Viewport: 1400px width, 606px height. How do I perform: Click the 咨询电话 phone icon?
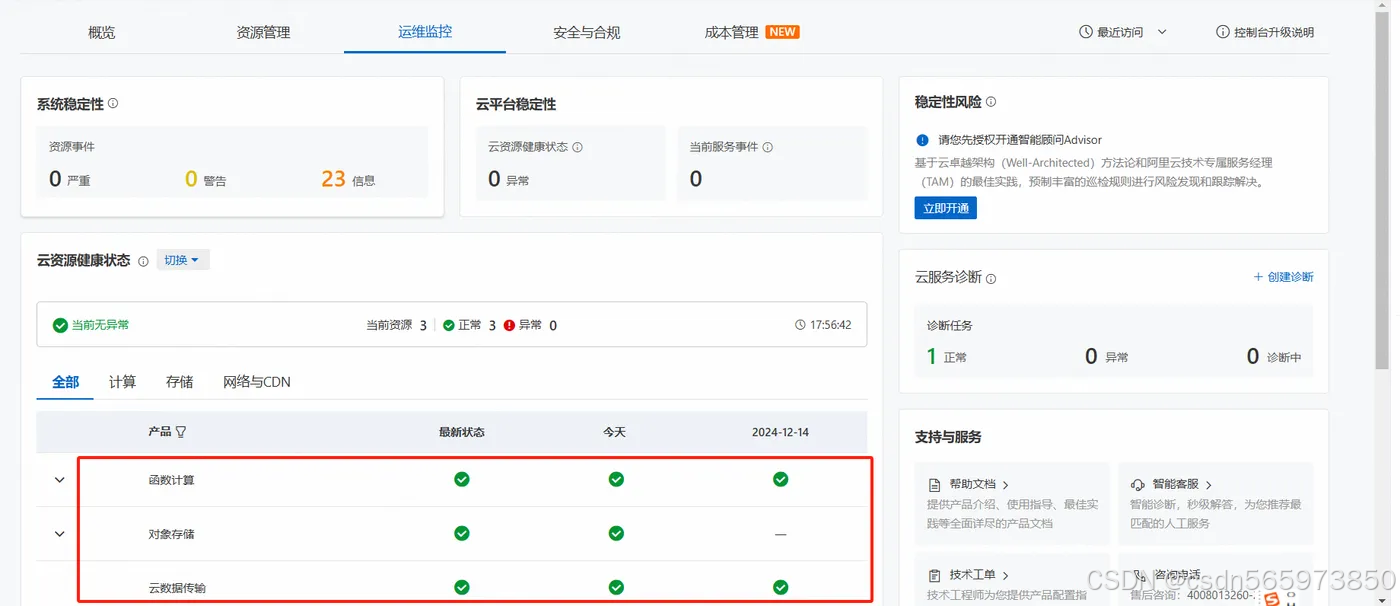point(1140,574)
